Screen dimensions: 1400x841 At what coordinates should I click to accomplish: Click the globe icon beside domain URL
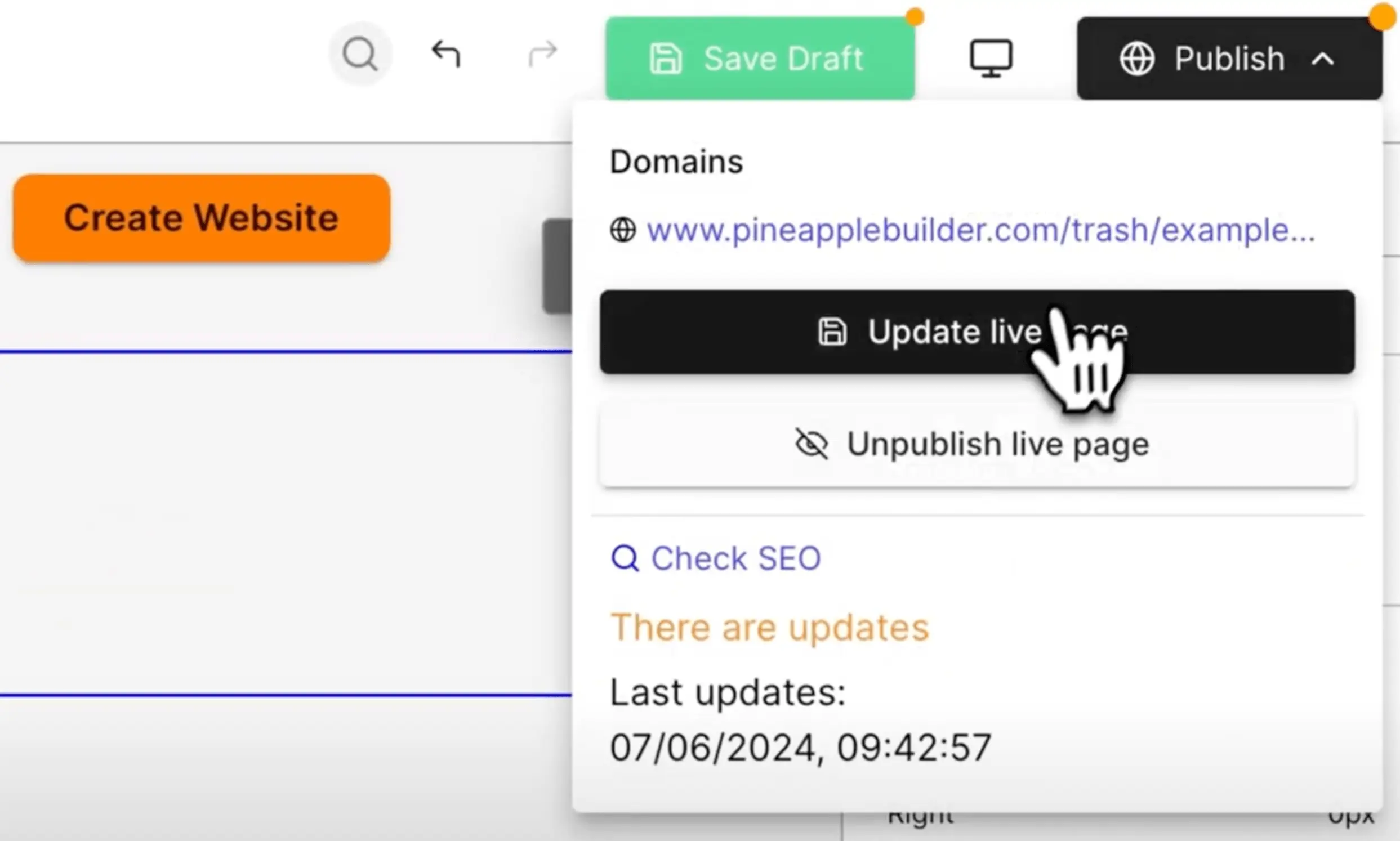pos(623,230)
